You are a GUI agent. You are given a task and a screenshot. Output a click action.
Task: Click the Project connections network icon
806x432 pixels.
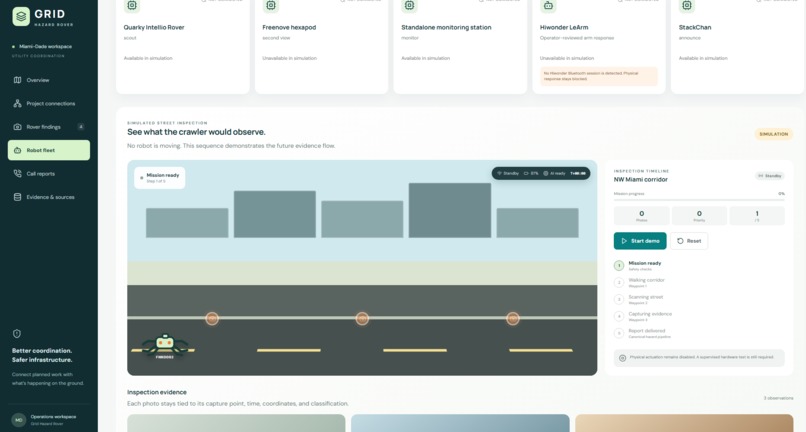coord(17,103)
